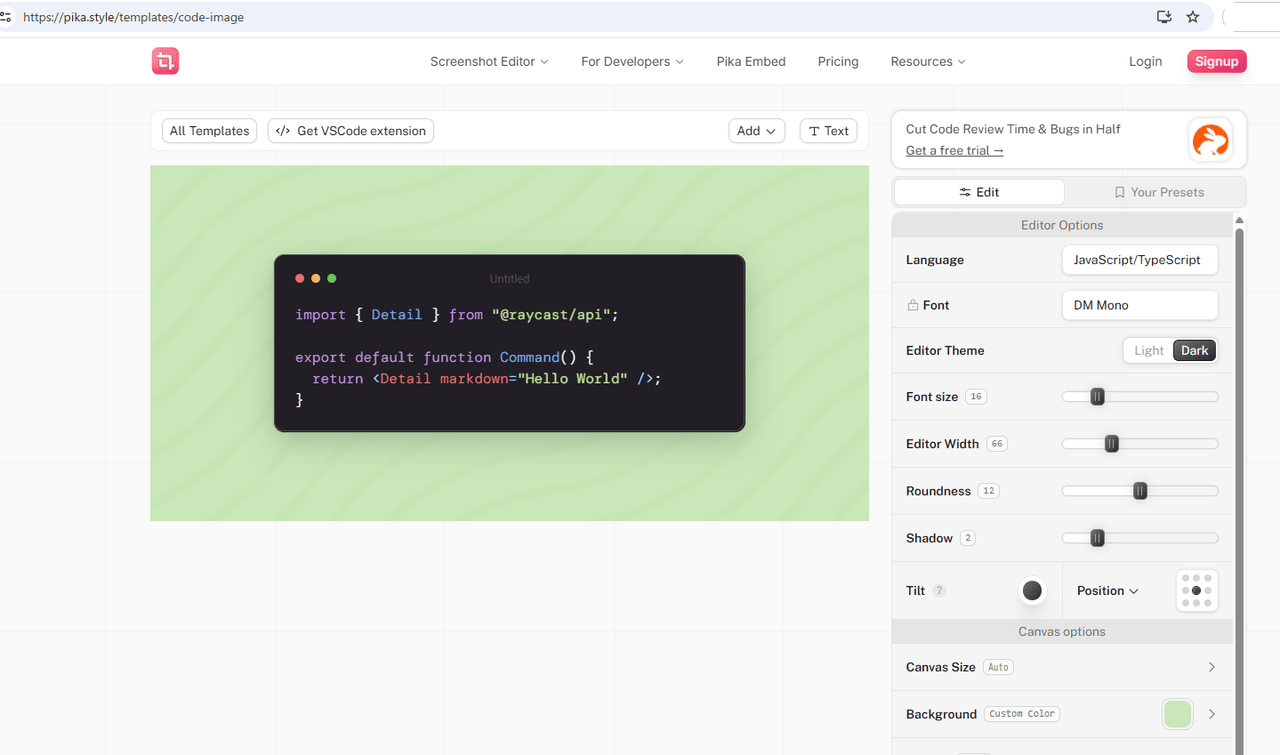Switch to Your Presets tab
Image resolution: width=1280 pixels, height=755 pixels.
pyautogui.click(x=1159, y=192)
